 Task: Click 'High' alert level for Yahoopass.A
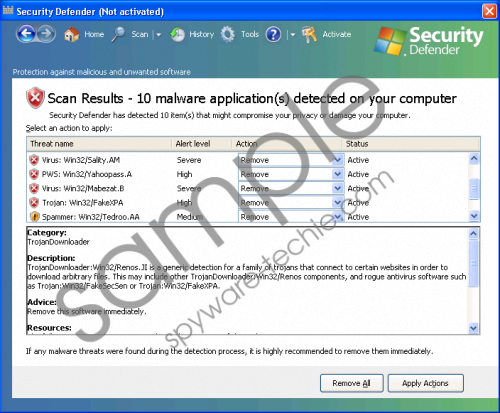click(184, 174)
